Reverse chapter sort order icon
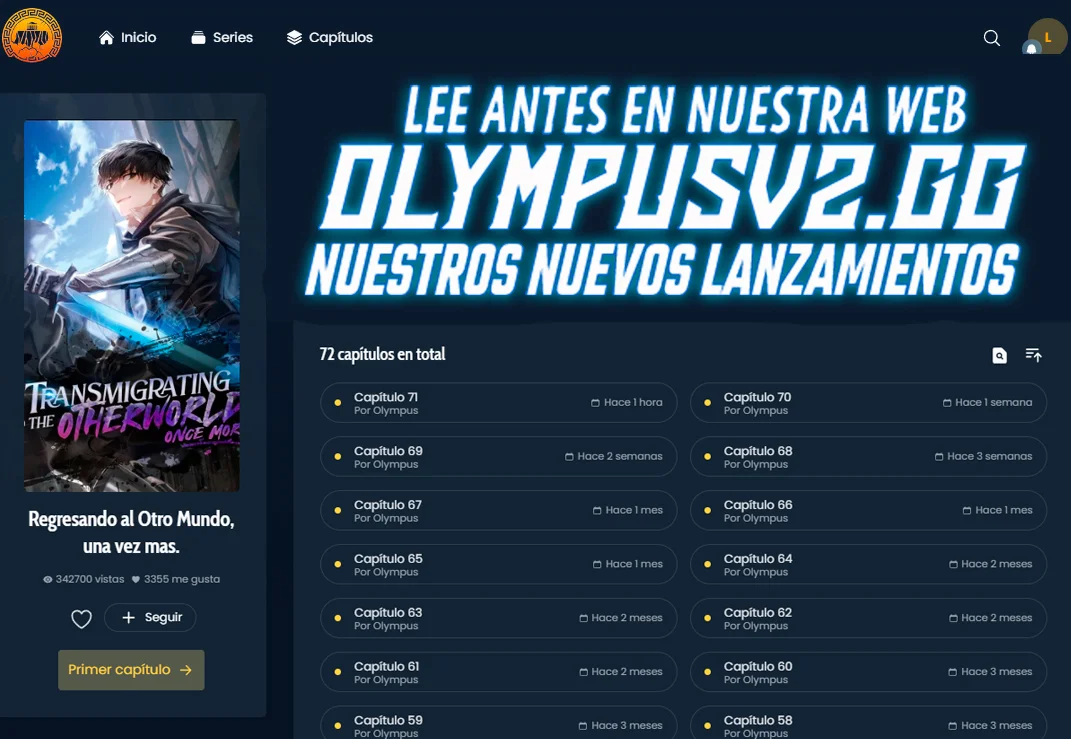The height and width of the screenshot is (739, 1071). (1033, 354)
